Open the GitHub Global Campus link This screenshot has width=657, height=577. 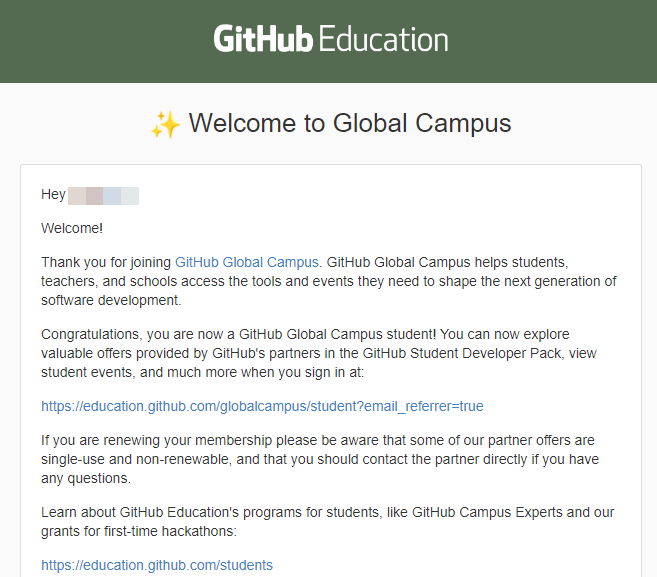247,262
